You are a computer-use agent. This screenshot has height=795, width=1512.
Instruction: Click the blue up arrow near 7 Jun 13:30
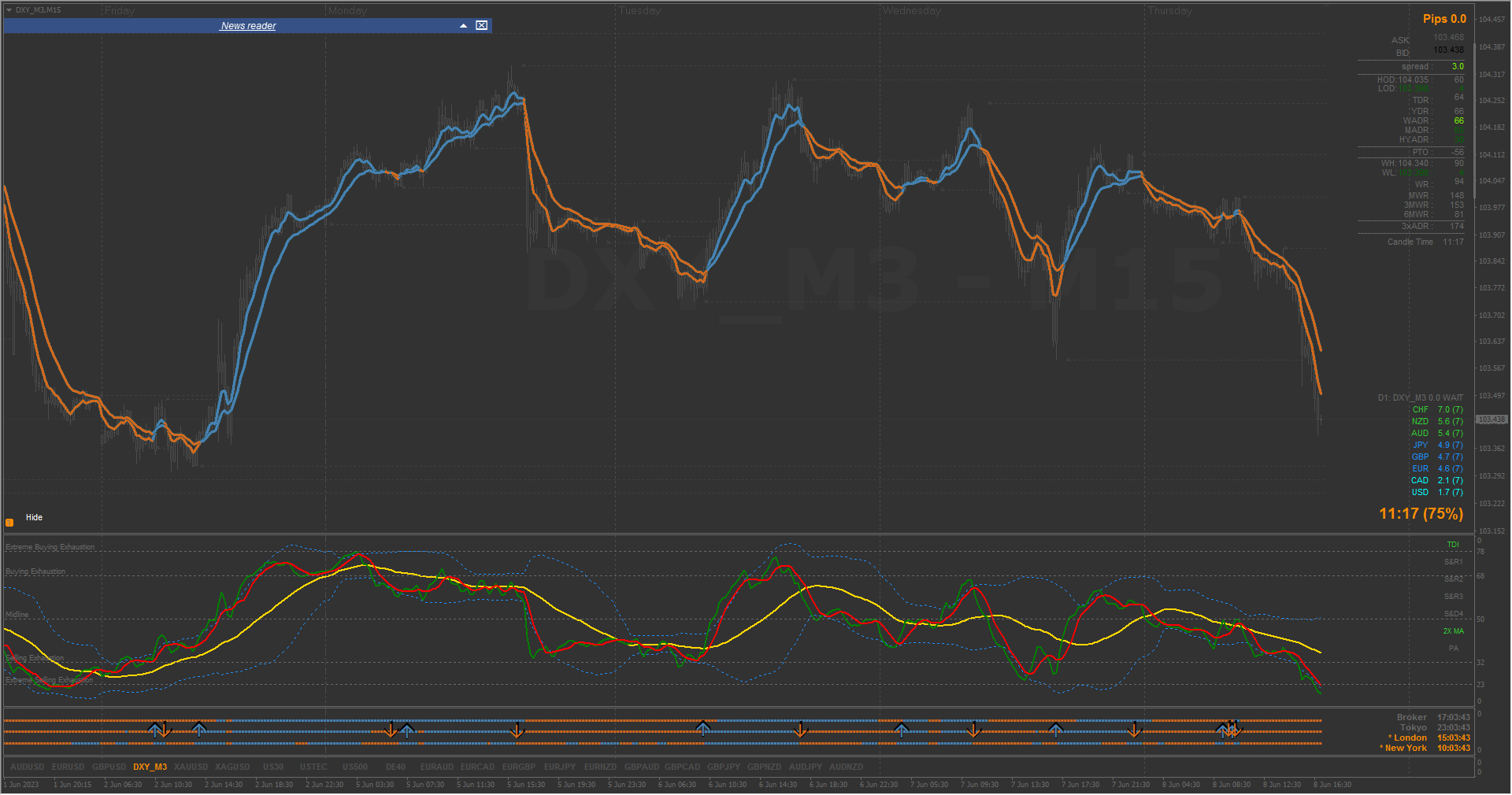(1056, 730)
